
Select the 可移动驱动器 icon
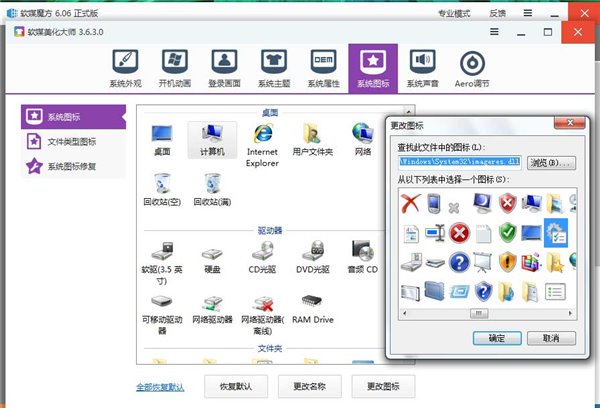(162, 314)
